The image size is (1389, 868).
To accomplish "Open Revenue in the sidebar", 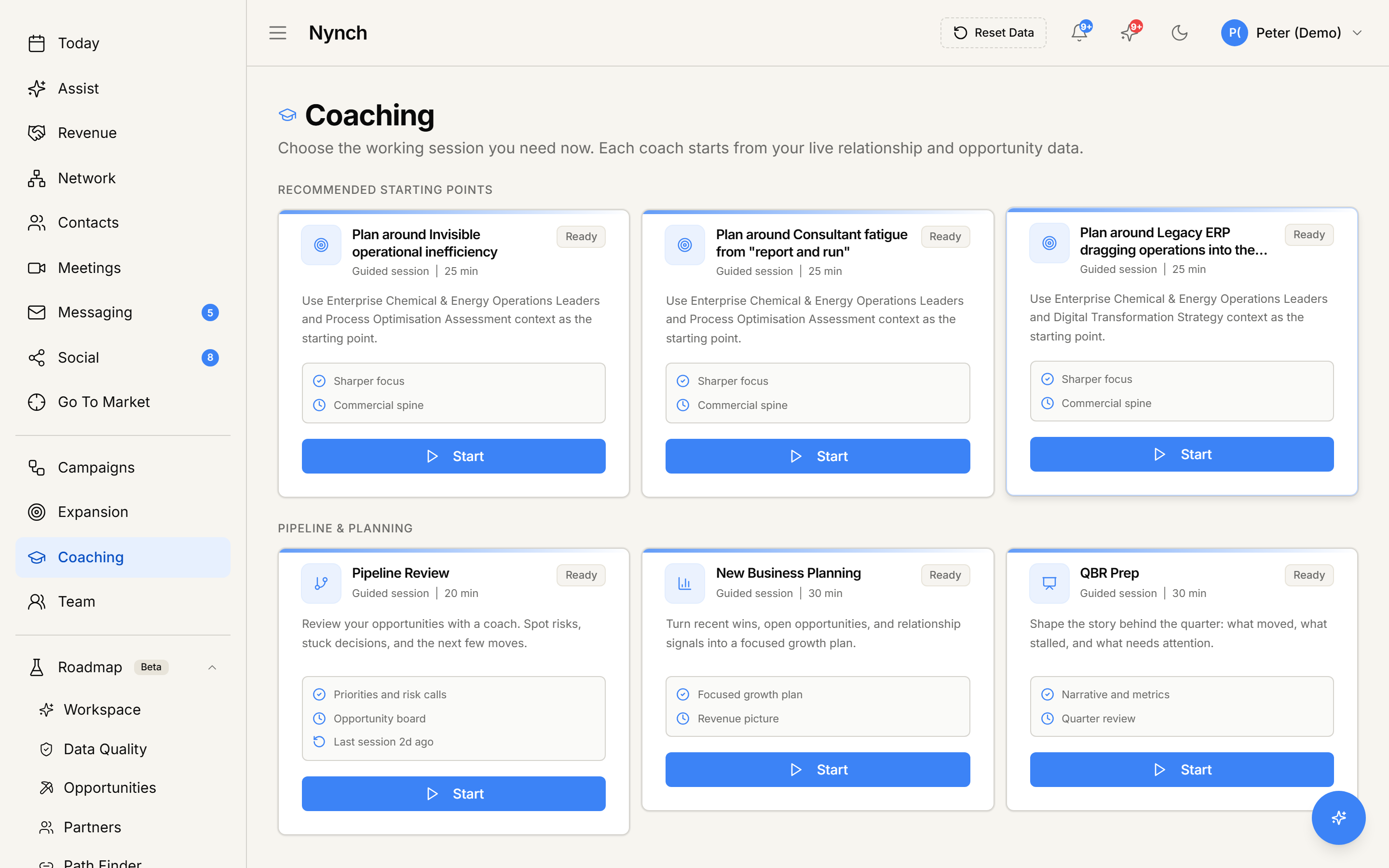I will pyautogui.click(x=123, y=133).
